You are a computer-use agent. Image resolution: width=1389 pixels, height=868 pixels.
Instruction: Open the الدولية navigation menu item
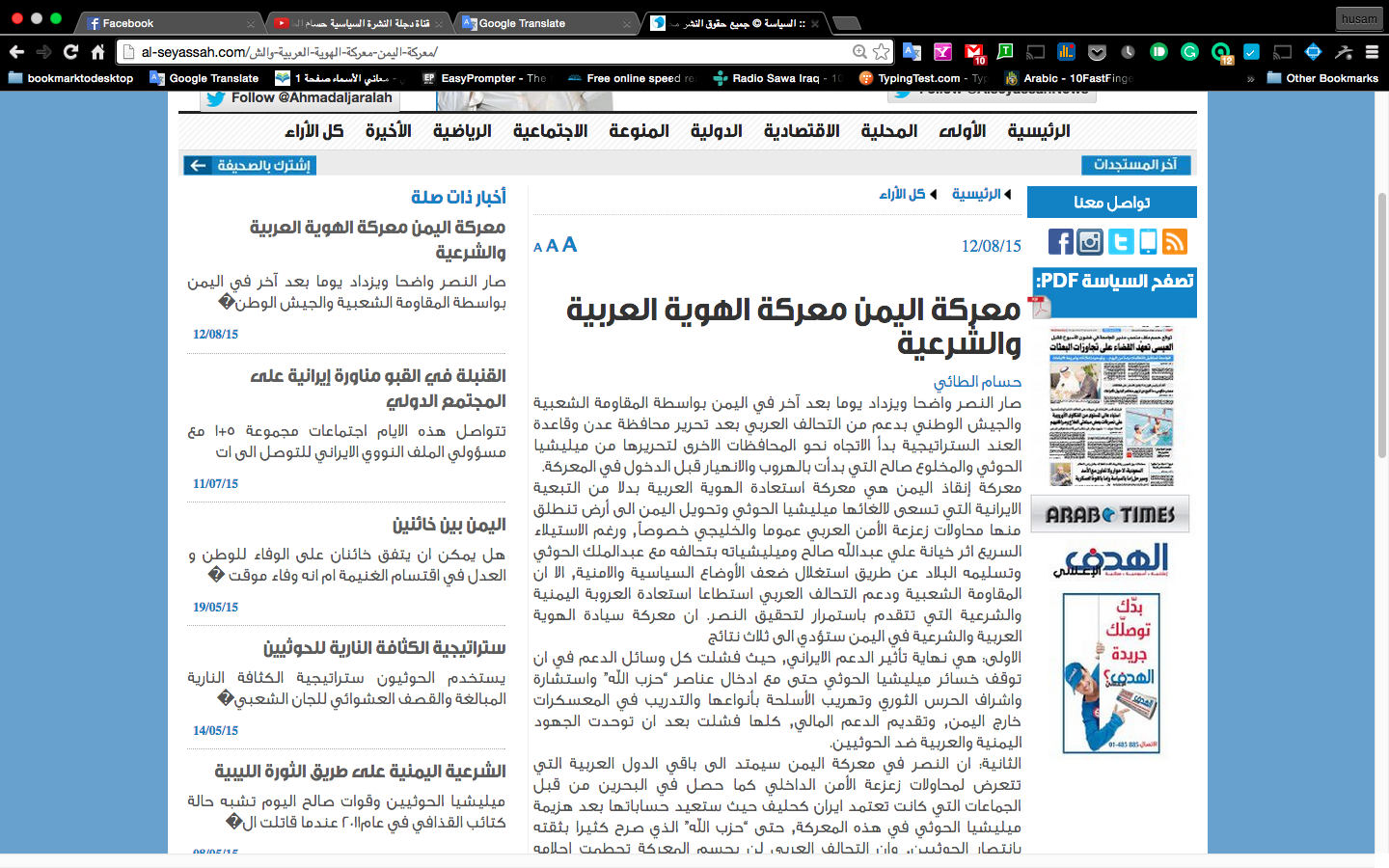[x=717, y=131]
